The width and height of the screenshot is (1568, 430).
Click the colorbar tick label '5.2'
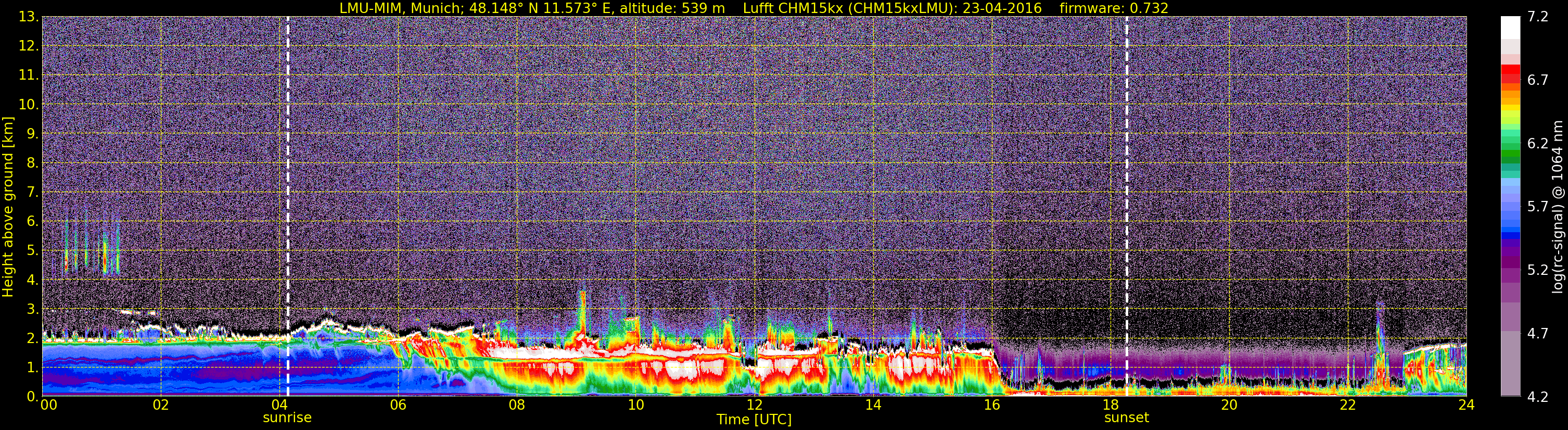click(x=1538, y=270)
